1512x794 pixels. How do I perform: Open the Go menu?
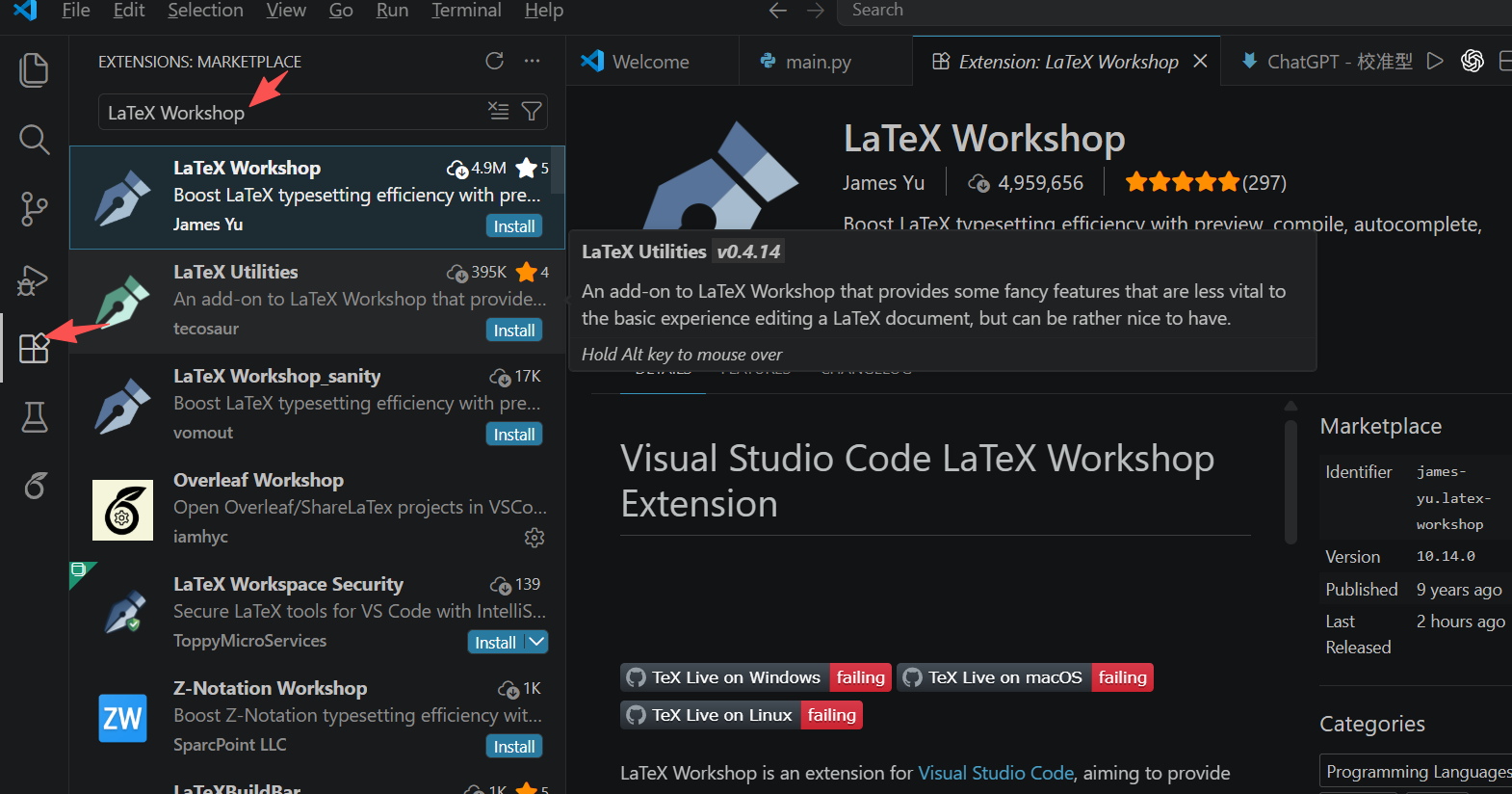click(341, 11)
